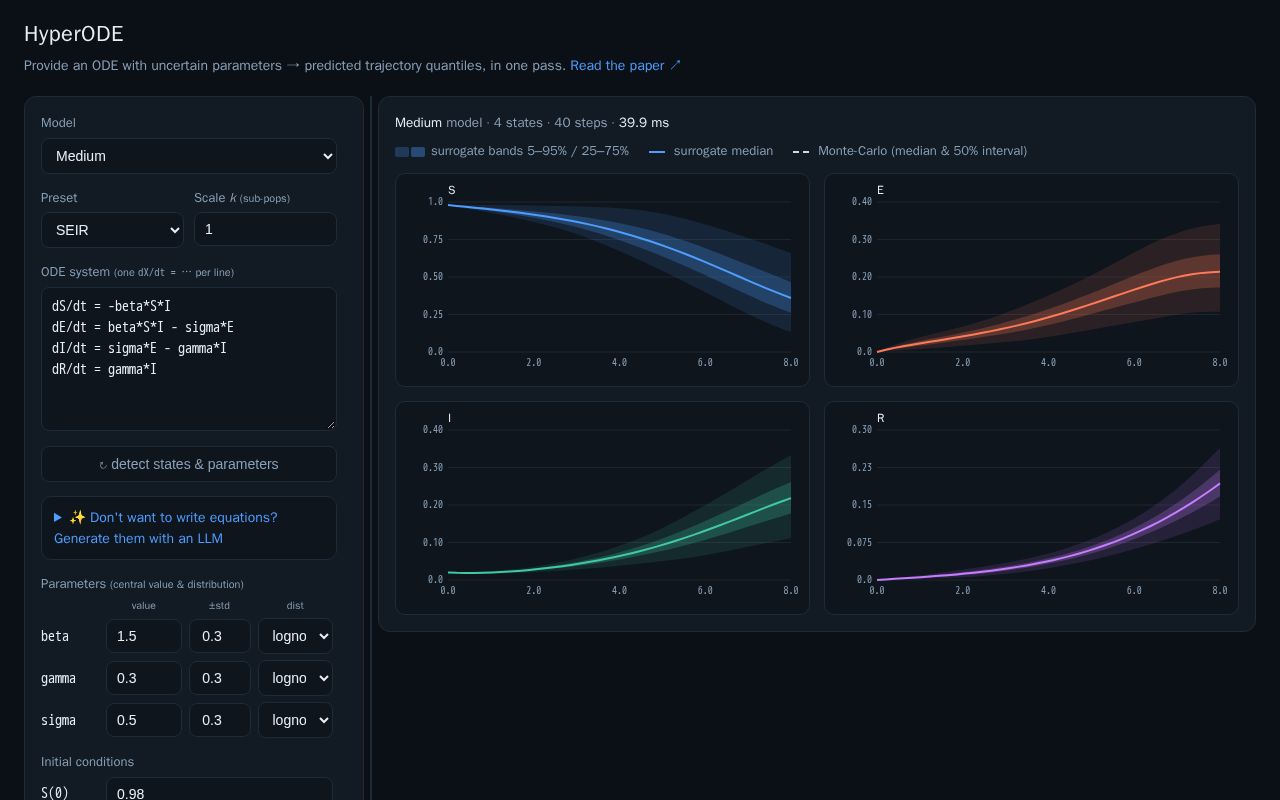Screen dimensions: 1280x800
Task: Click inside the ODE system text area
Action: pos(188,359)
